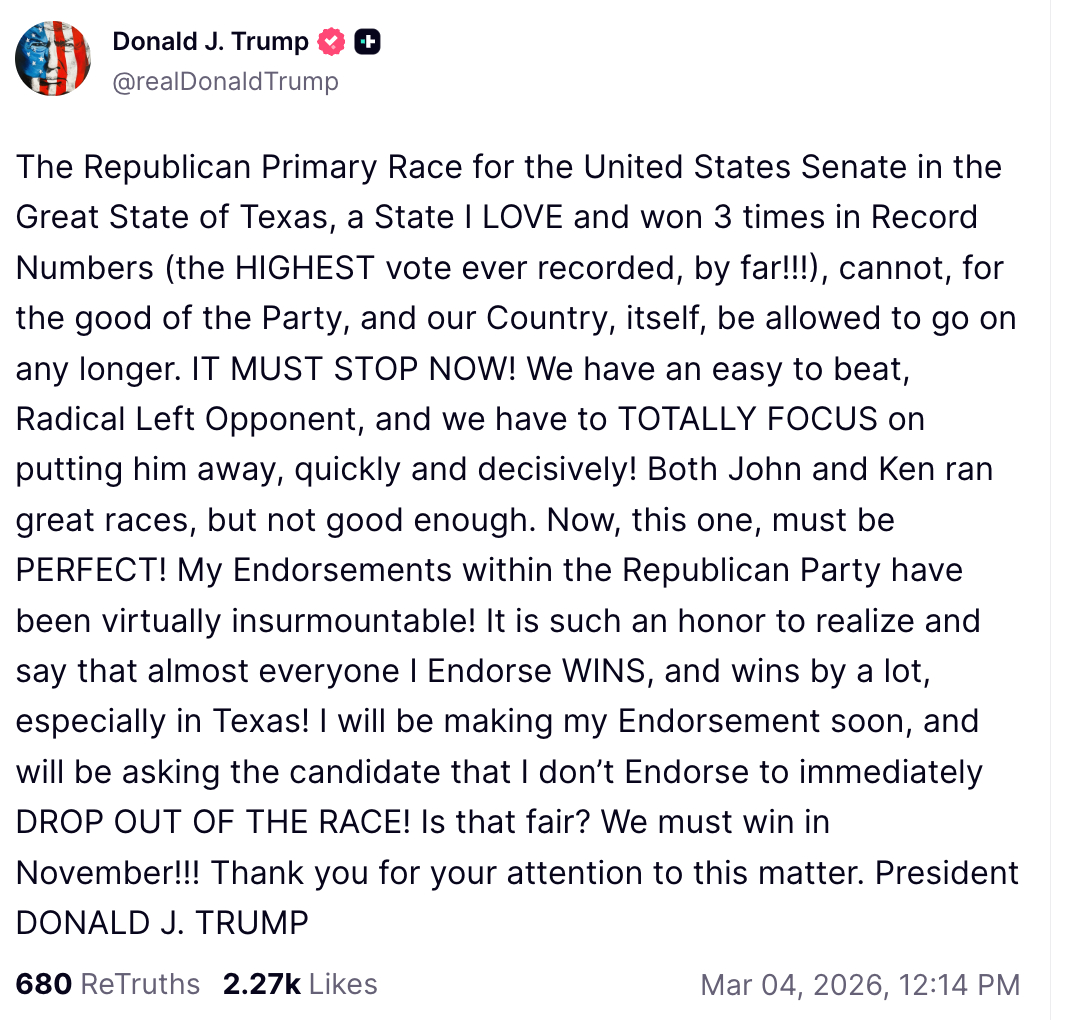Click Donald J. Trump's profile avatar

click(x=54, y=57)
